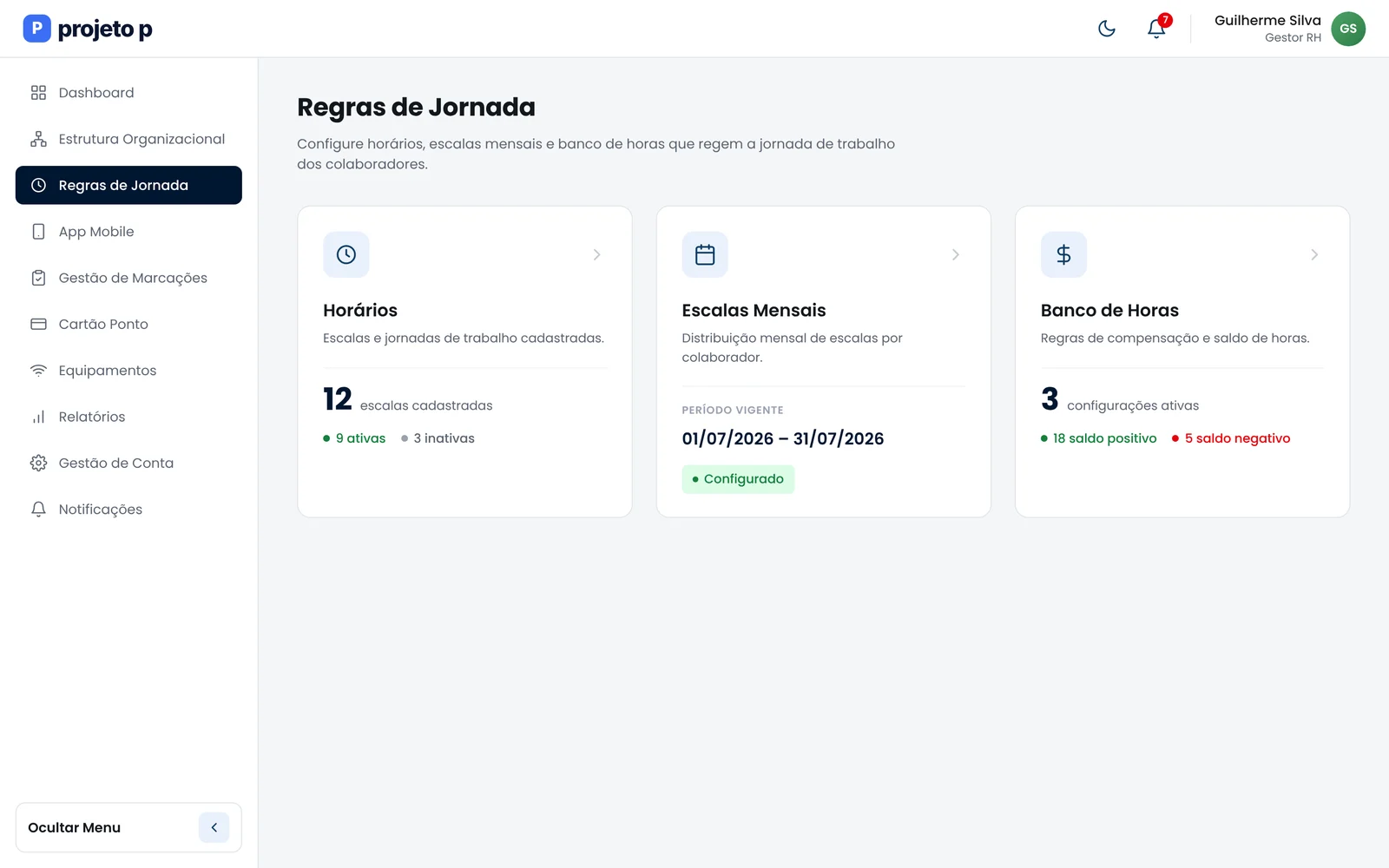This screenshot has height=868, width=1389.
Task: Open App Mobile menu item
Action: [128, 232]
